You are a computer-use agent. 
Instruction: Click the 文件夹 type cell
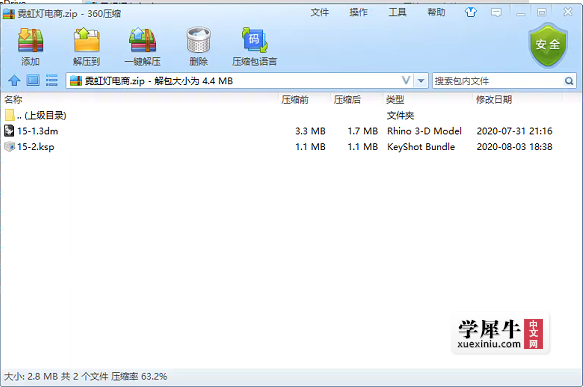tap(400, 115)
